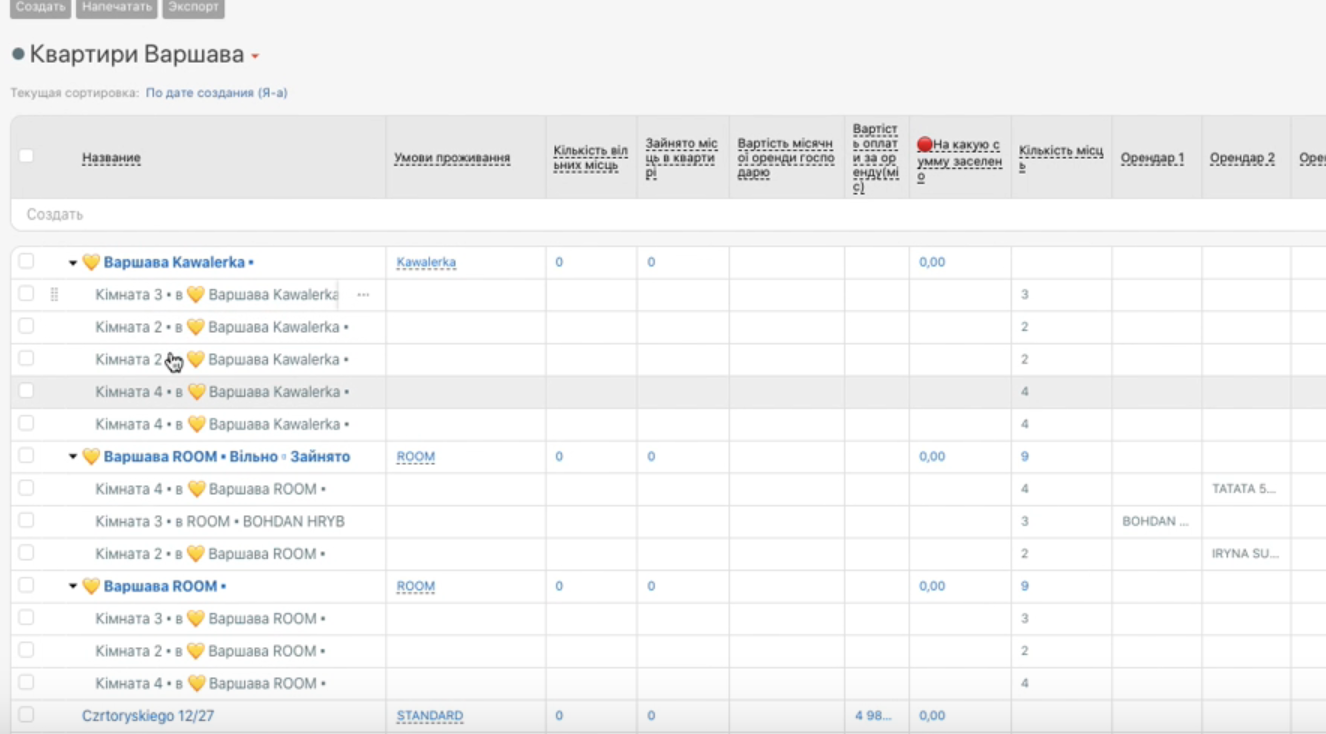
Task: Click the yellow heart icon beside Варшава Kawalerka
Action: click(x=91, y=263)
